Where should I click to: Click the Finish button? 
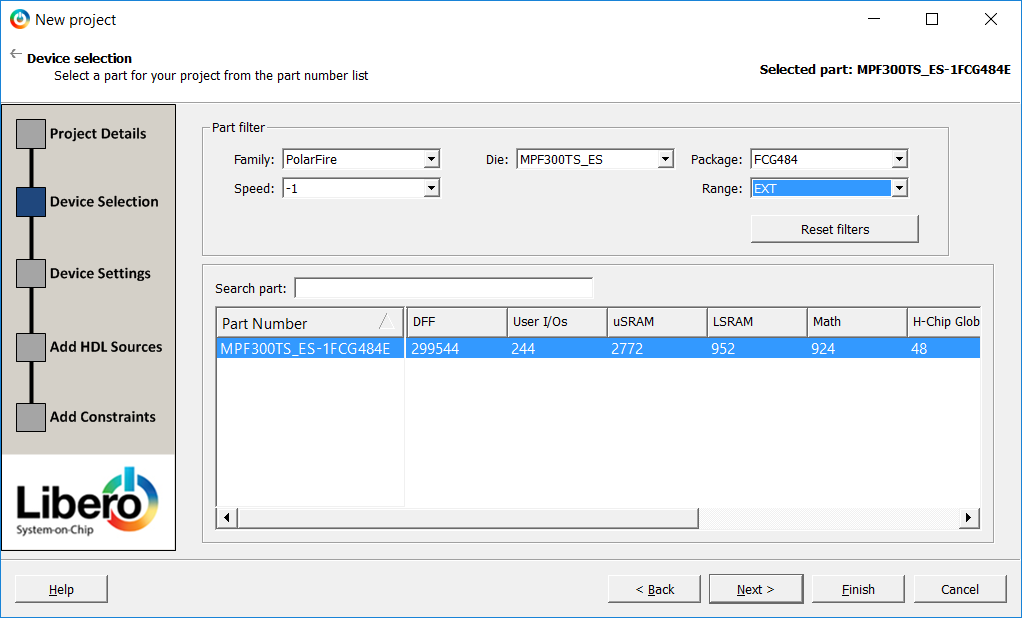click(858, 589)
